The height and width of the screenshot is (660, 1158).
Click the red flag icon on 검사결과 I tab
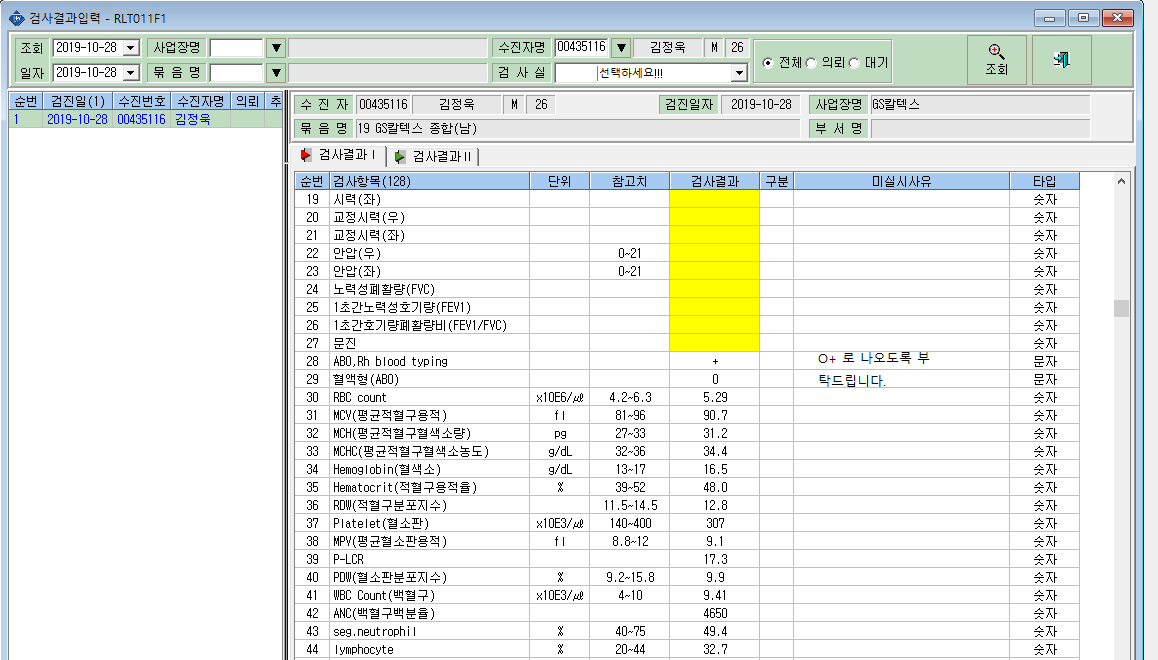306,155
